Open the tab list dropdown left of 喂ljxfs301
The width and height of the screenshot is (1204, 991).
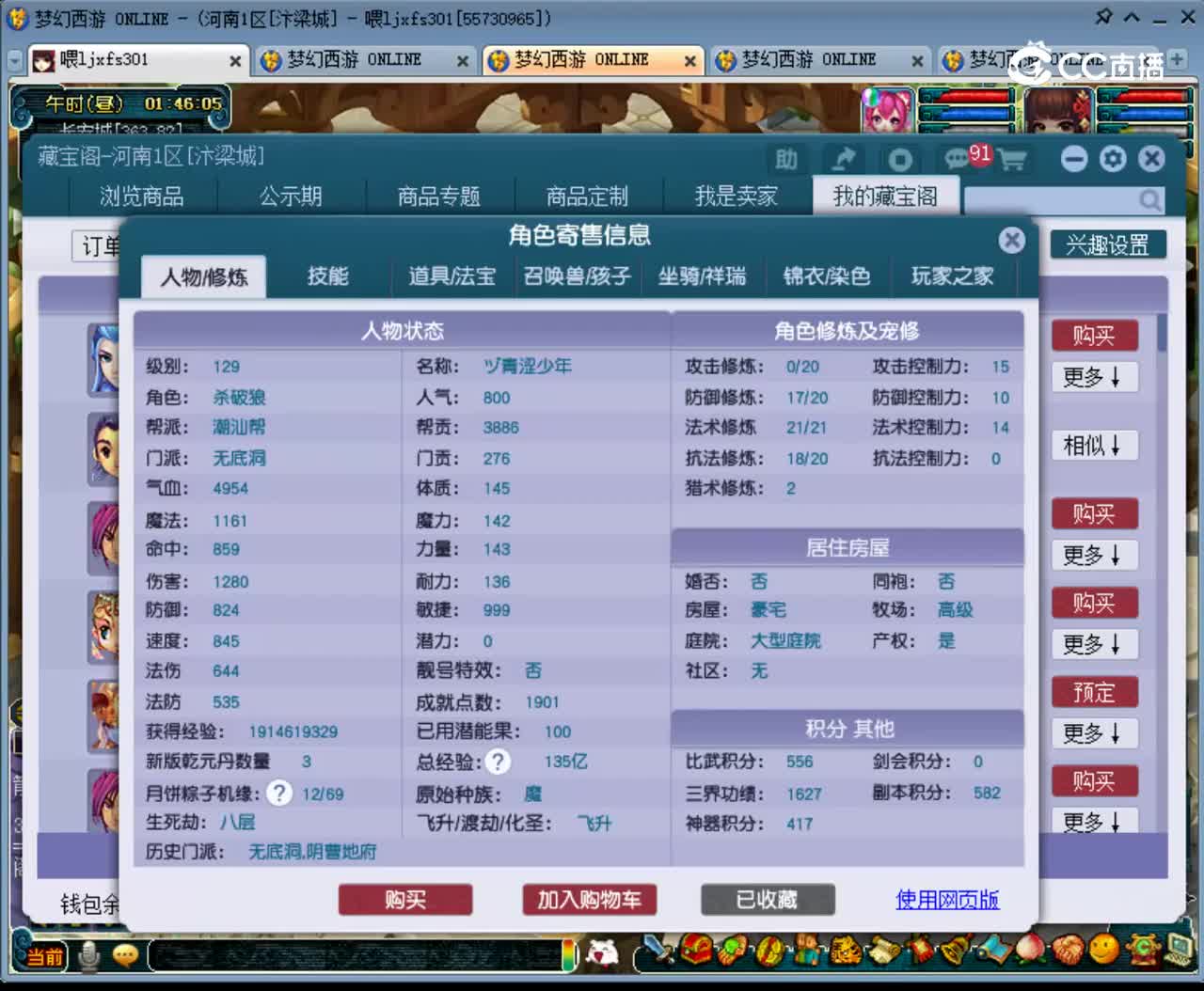pyautogui.click(x=14, y=60)
